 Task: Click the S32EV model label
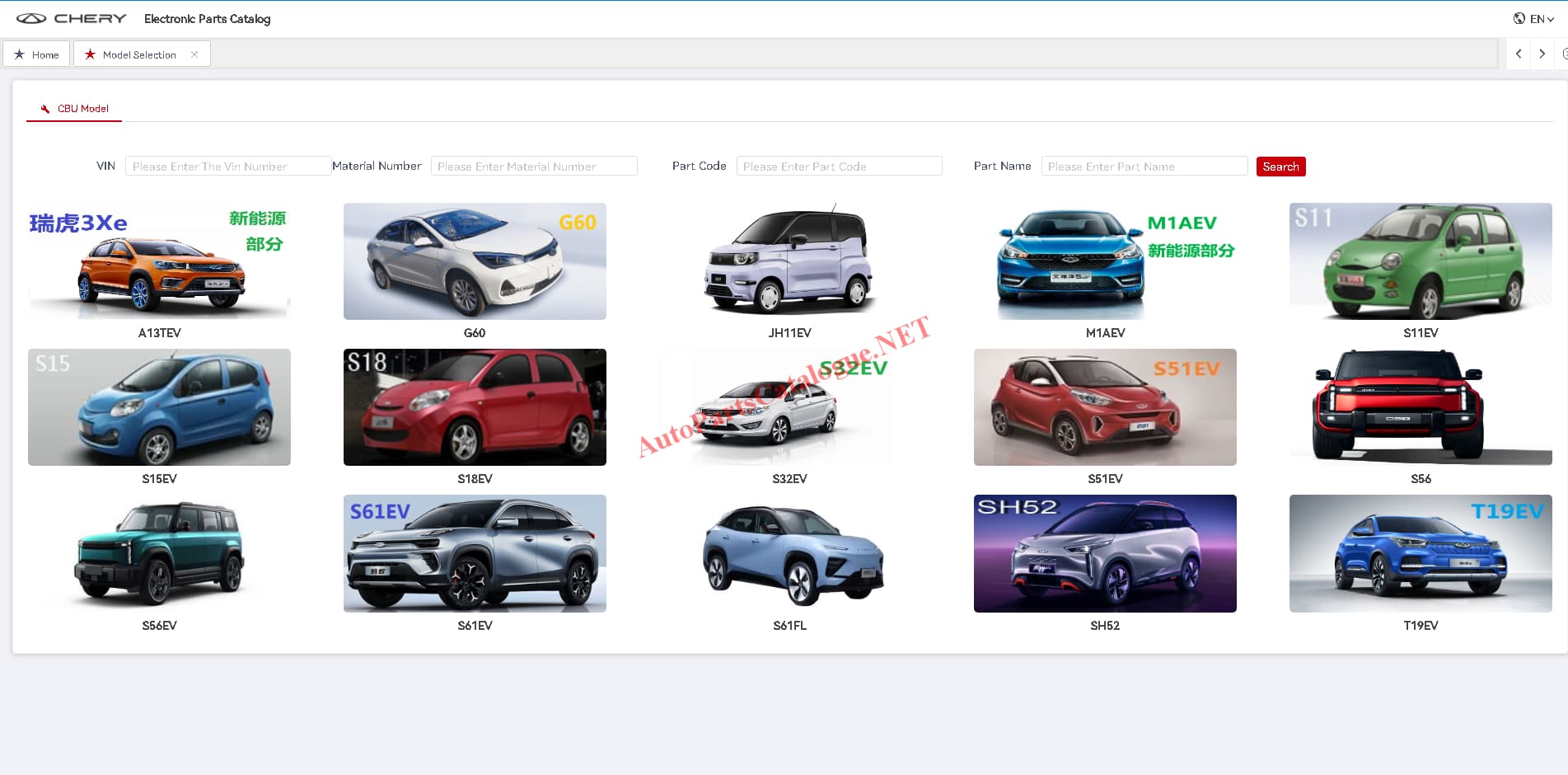pos(789,479)
